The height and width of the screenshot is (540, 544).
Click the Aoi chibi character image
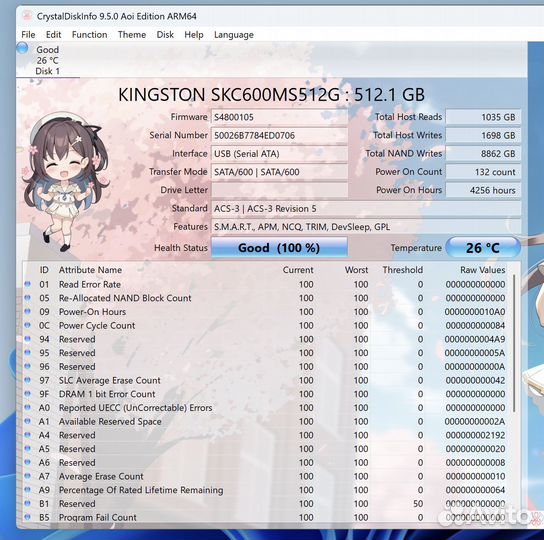65,182
